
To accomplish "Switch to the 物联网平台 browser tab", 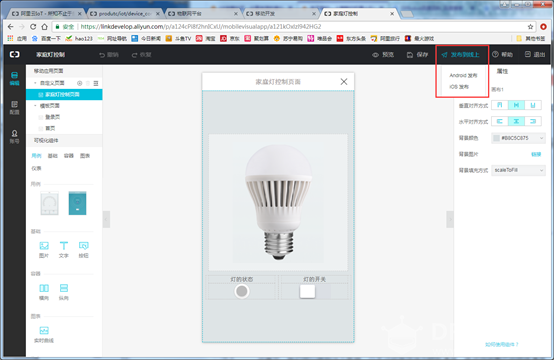I will tap(203, 13).
